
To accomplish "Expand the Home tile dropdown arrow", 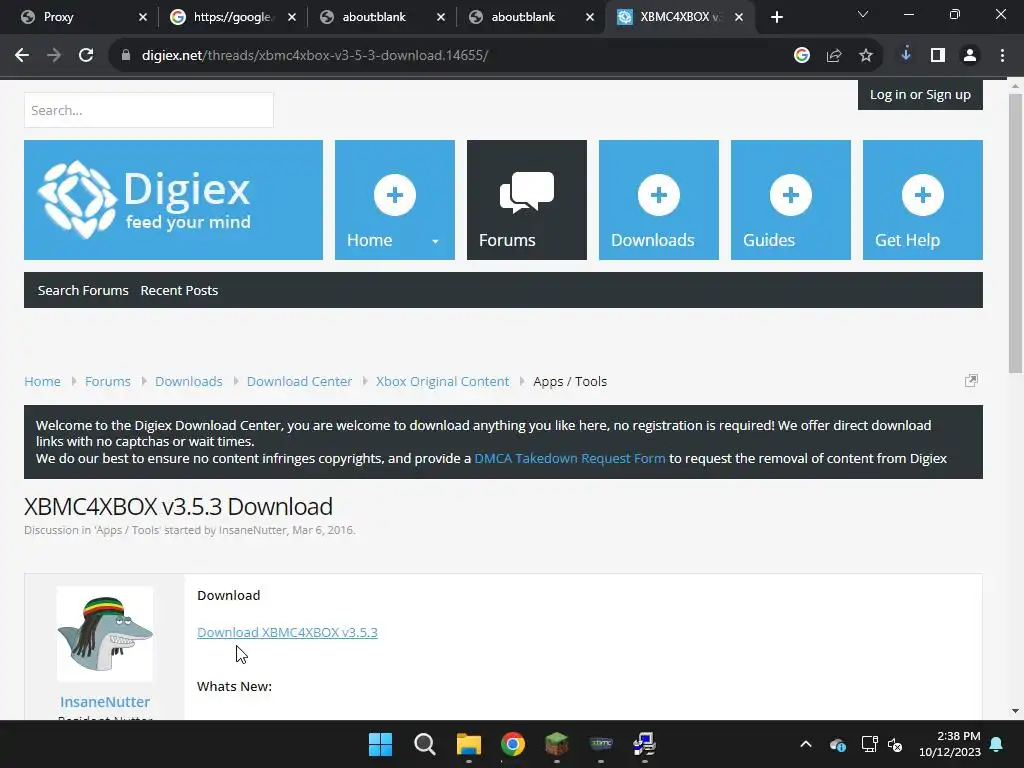I will 435,241.
